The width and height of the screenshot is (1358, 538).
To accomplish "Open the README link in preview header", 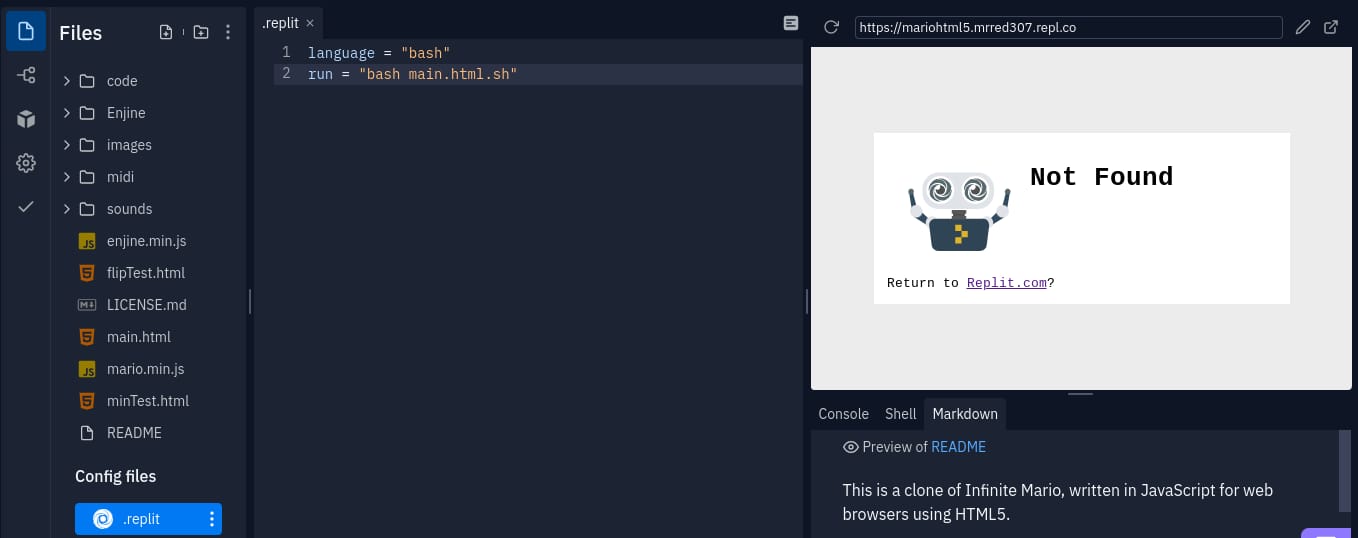I will 958,447.
